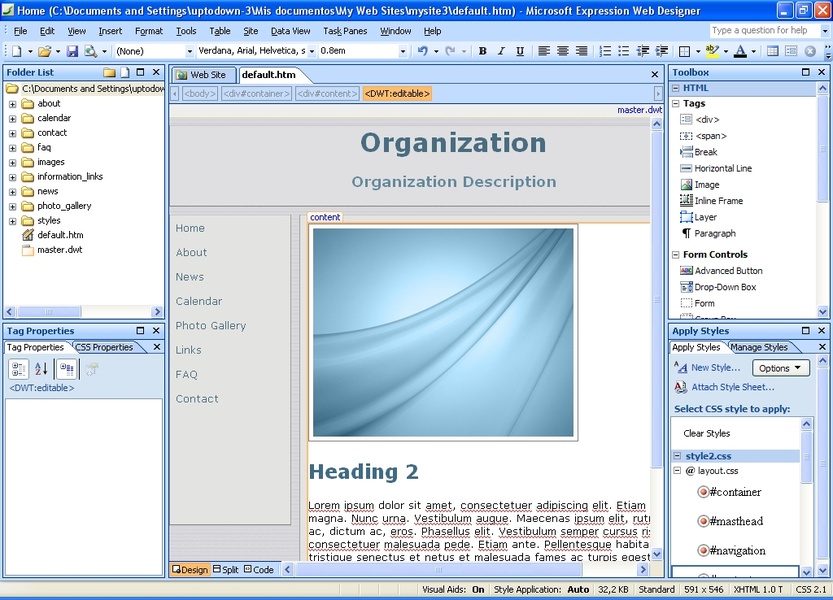
Task: Collapse the Tags section in Toolbox
Action: (676, 104)
